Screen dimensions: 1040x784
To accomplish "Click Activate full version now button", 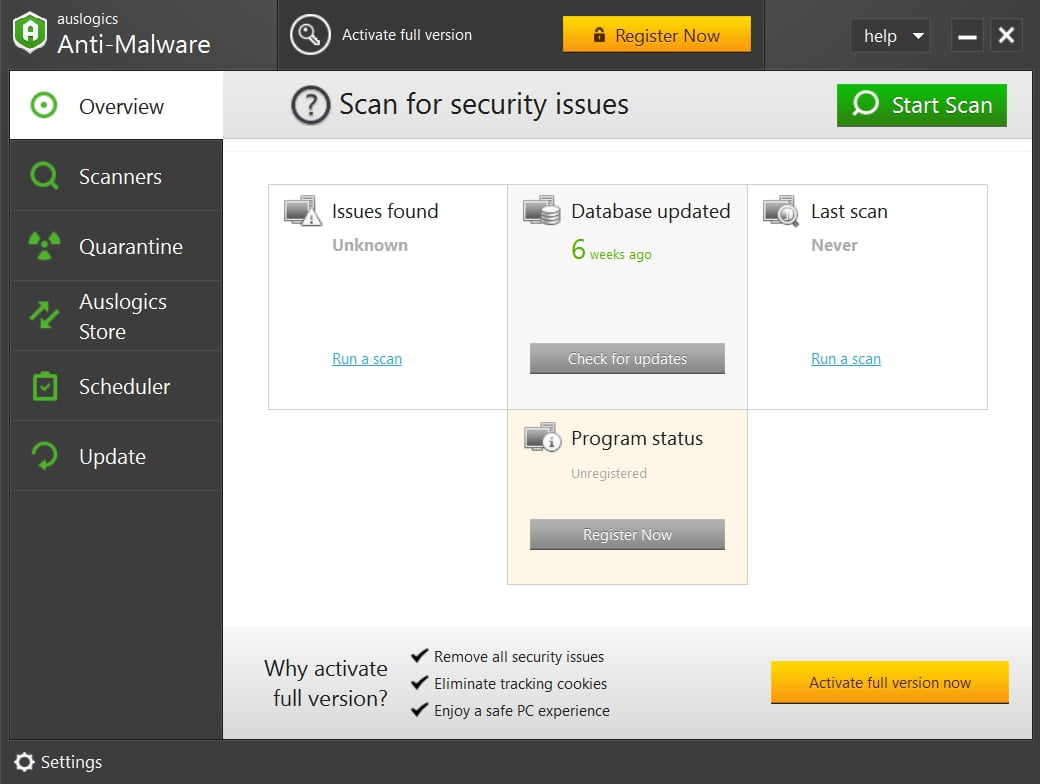I will pyautogui.click(x=889, y=683).
